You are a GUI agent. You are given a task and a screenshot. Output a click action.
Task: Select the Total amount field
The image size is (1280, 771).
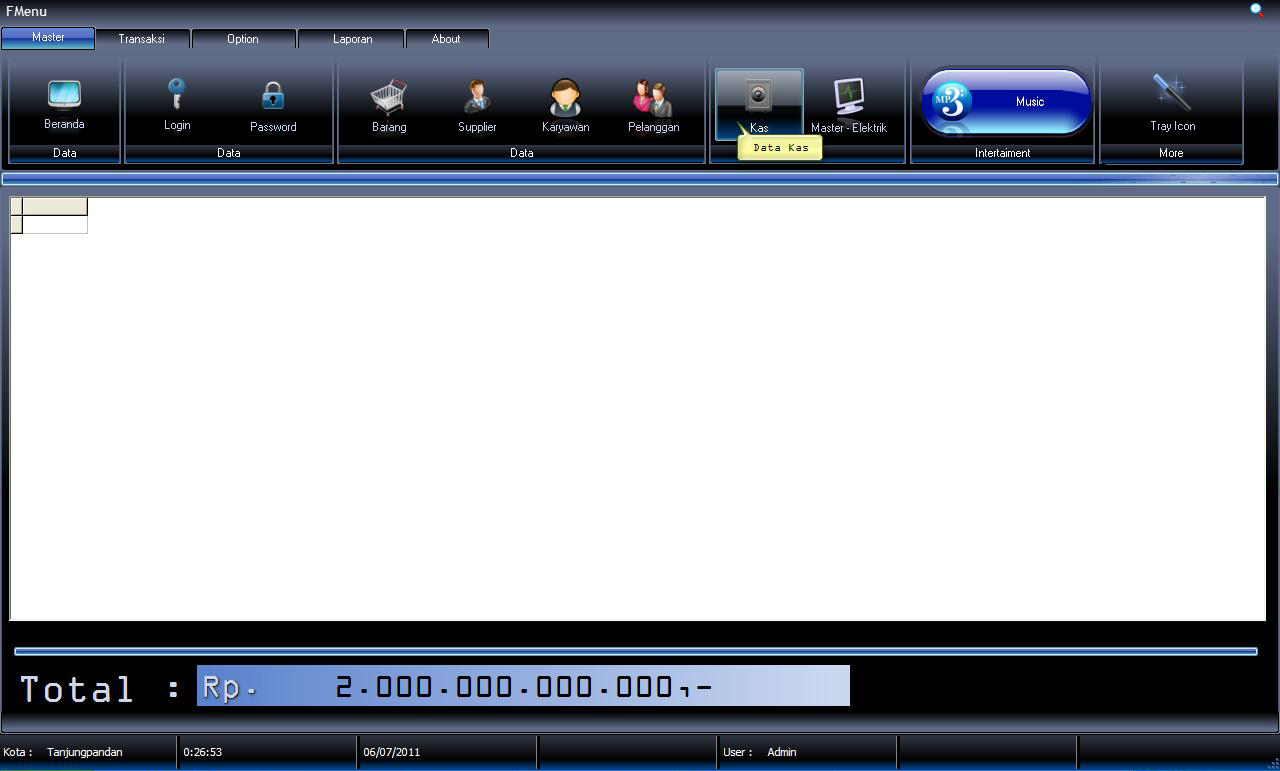(x=524, y=686)
